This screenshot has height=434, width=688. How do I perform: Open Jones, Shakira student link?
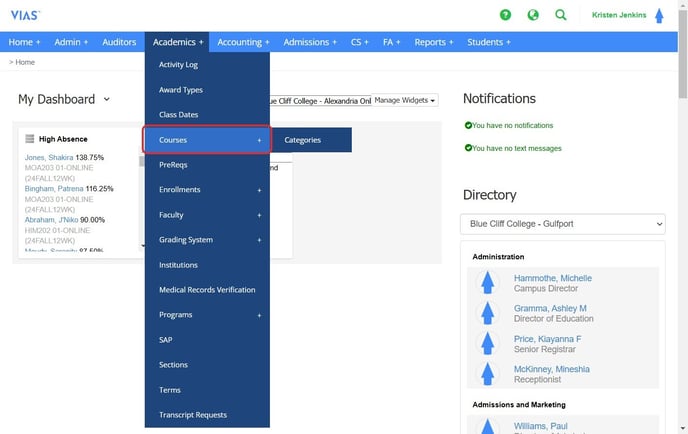point(48,158)
